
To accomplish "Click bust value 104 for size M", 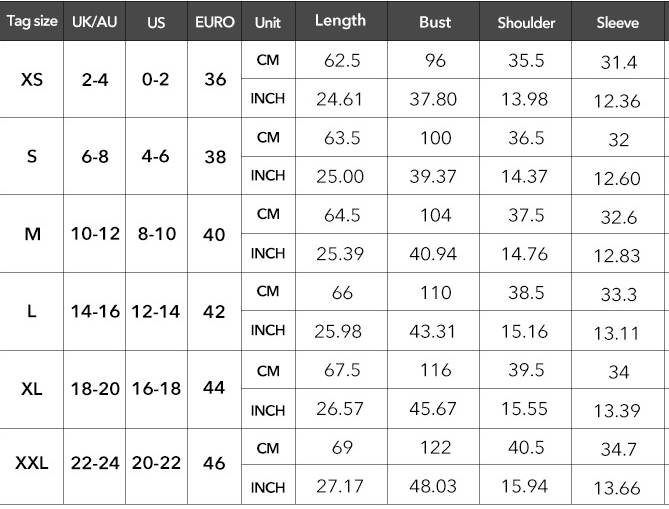I will pyautogui.click(x=435, y=215).
